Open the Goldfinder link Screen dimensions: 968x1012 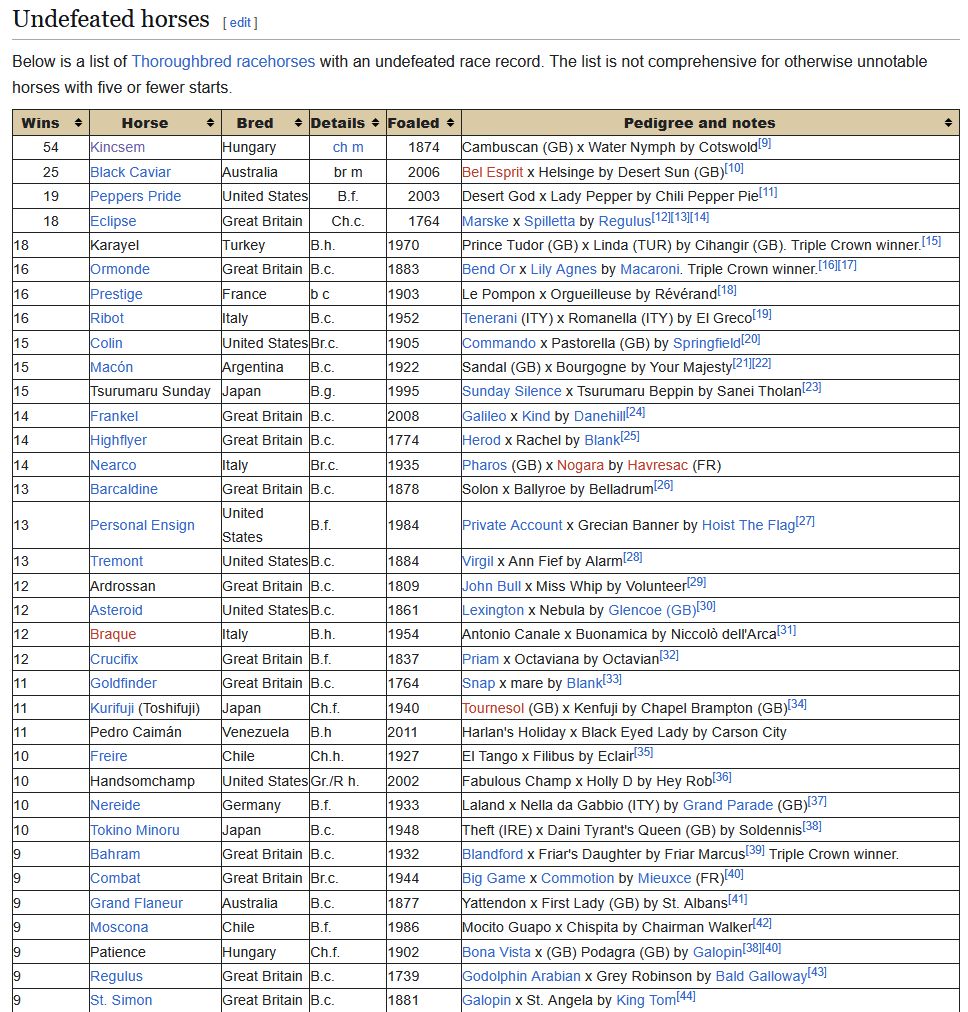point(123,683)
